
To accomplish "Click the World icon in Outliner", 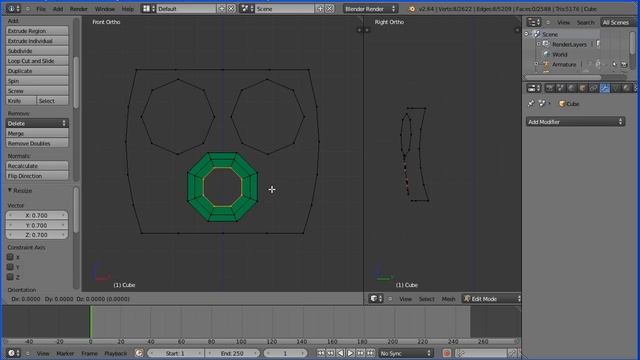I will click(x=547, y=54).
